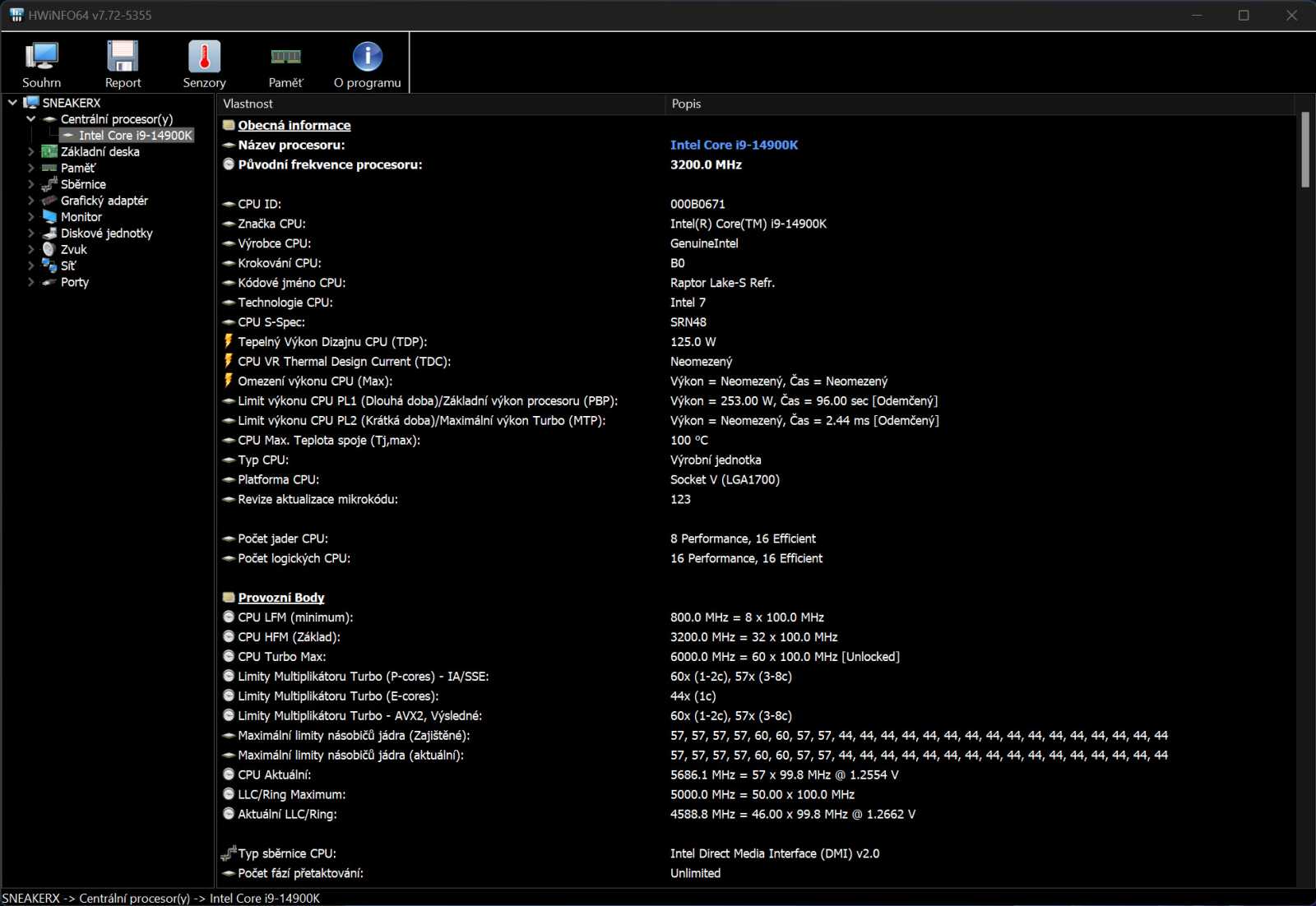Click the HWiNFO64 title bar app icon

(x=16, y=15)
